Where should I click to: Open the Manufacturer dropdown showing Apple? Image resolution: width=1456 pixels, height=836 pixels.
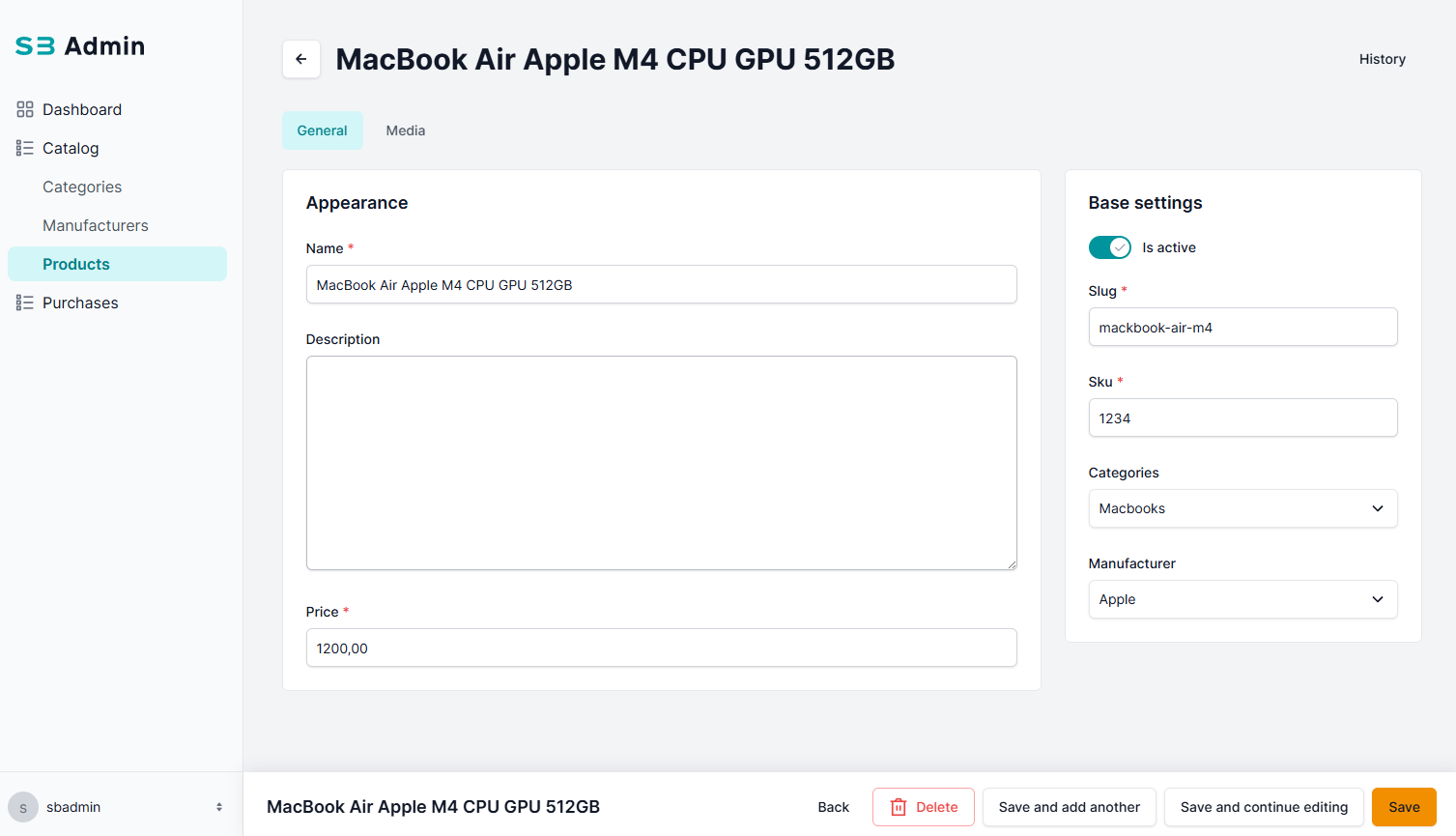pyautogui.click(x=1243, y=599)
